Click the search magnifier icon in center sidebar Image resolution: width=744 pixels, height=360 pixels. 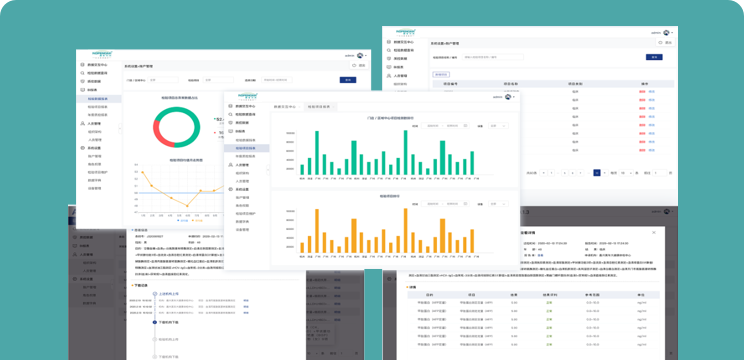[x=230, y=114]
